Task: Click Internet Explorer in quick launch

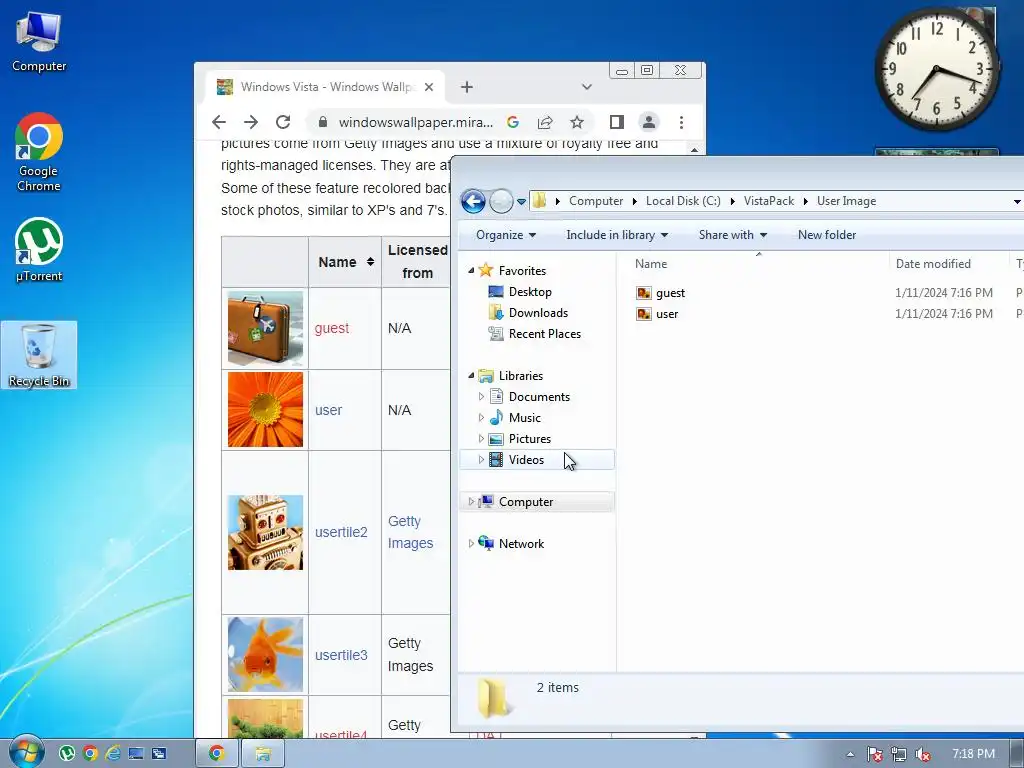Action: tap(112, 754)
